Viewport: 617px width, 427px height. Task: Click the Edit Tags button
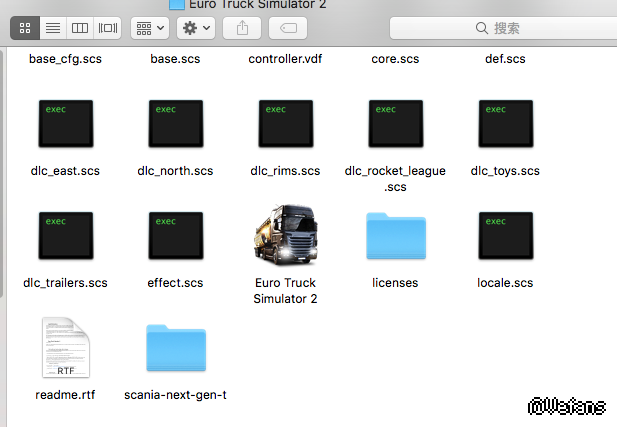click(288, 28)
